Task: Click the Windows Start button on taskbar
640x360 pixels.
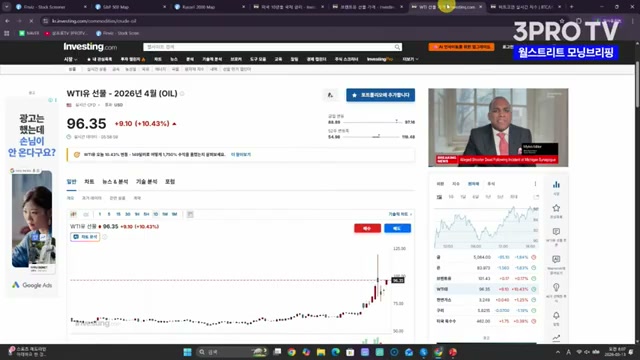Action: 187,352
